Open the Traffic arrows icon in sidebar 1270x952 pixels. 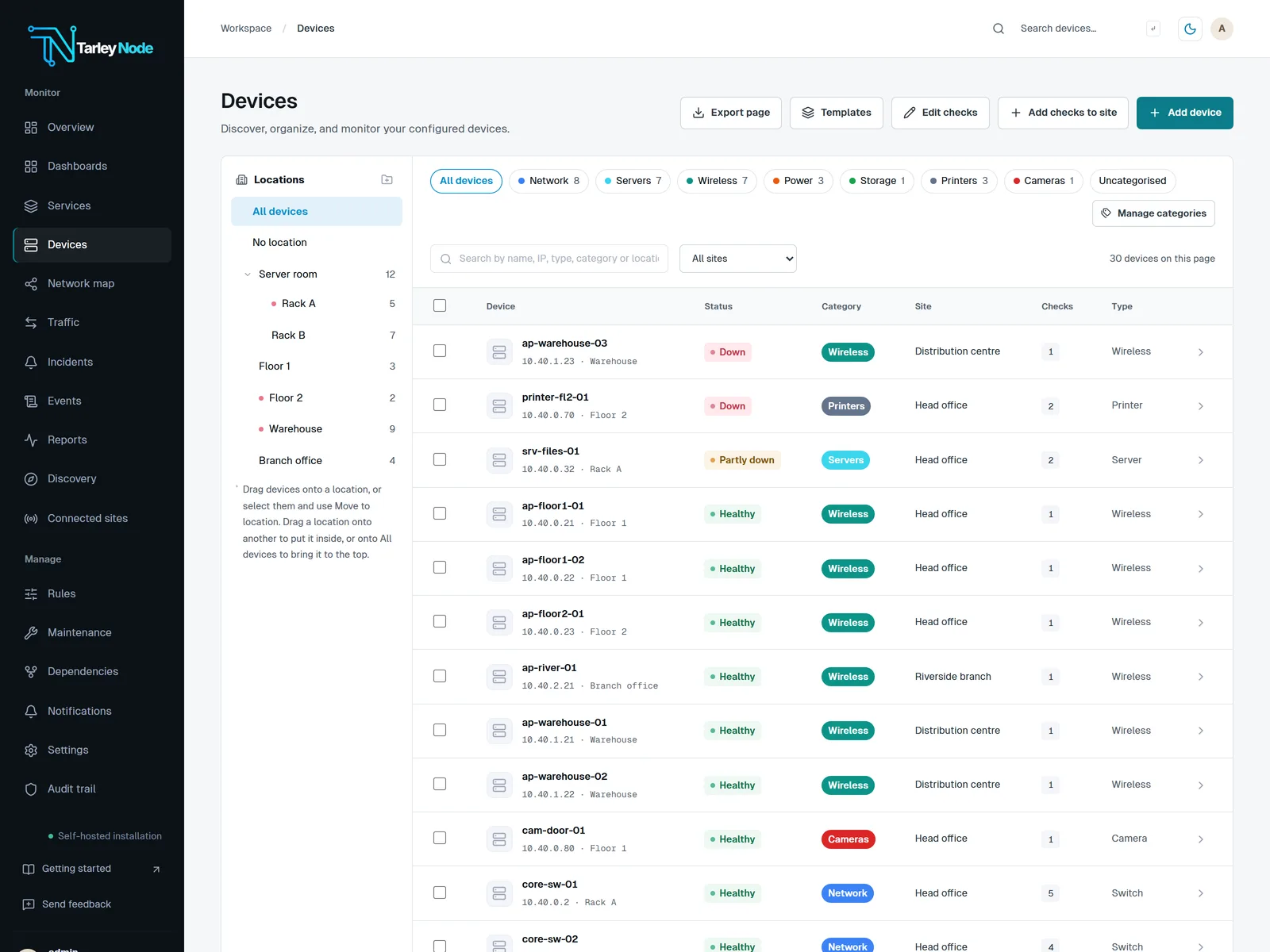tap(31, 323)
